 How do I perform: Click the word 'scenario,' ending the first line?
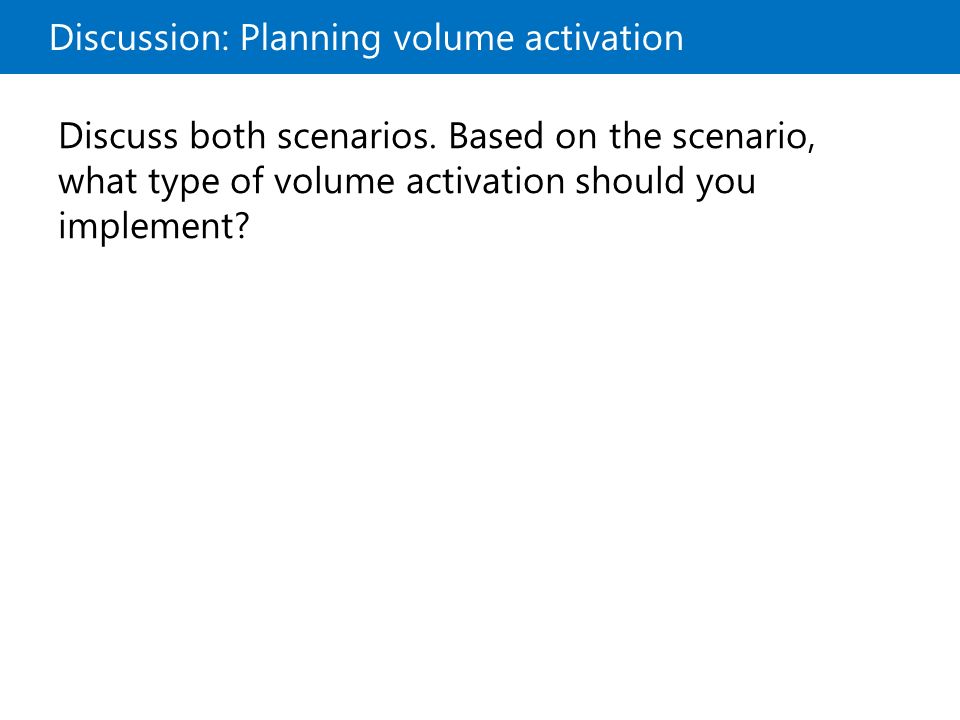(743, 137)
